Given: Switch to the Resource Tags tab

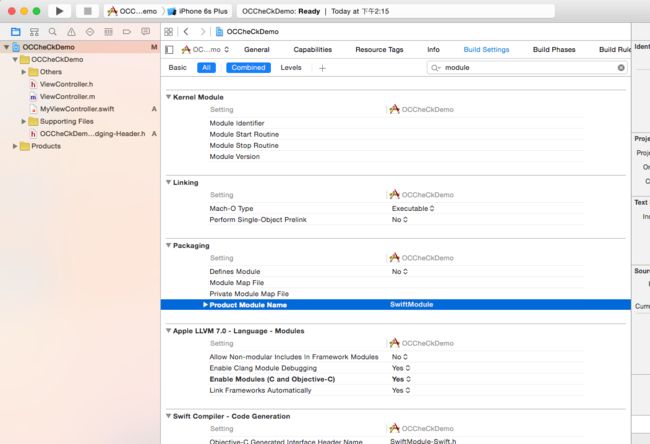Looking at the screenshot, I should coord(379,50).
